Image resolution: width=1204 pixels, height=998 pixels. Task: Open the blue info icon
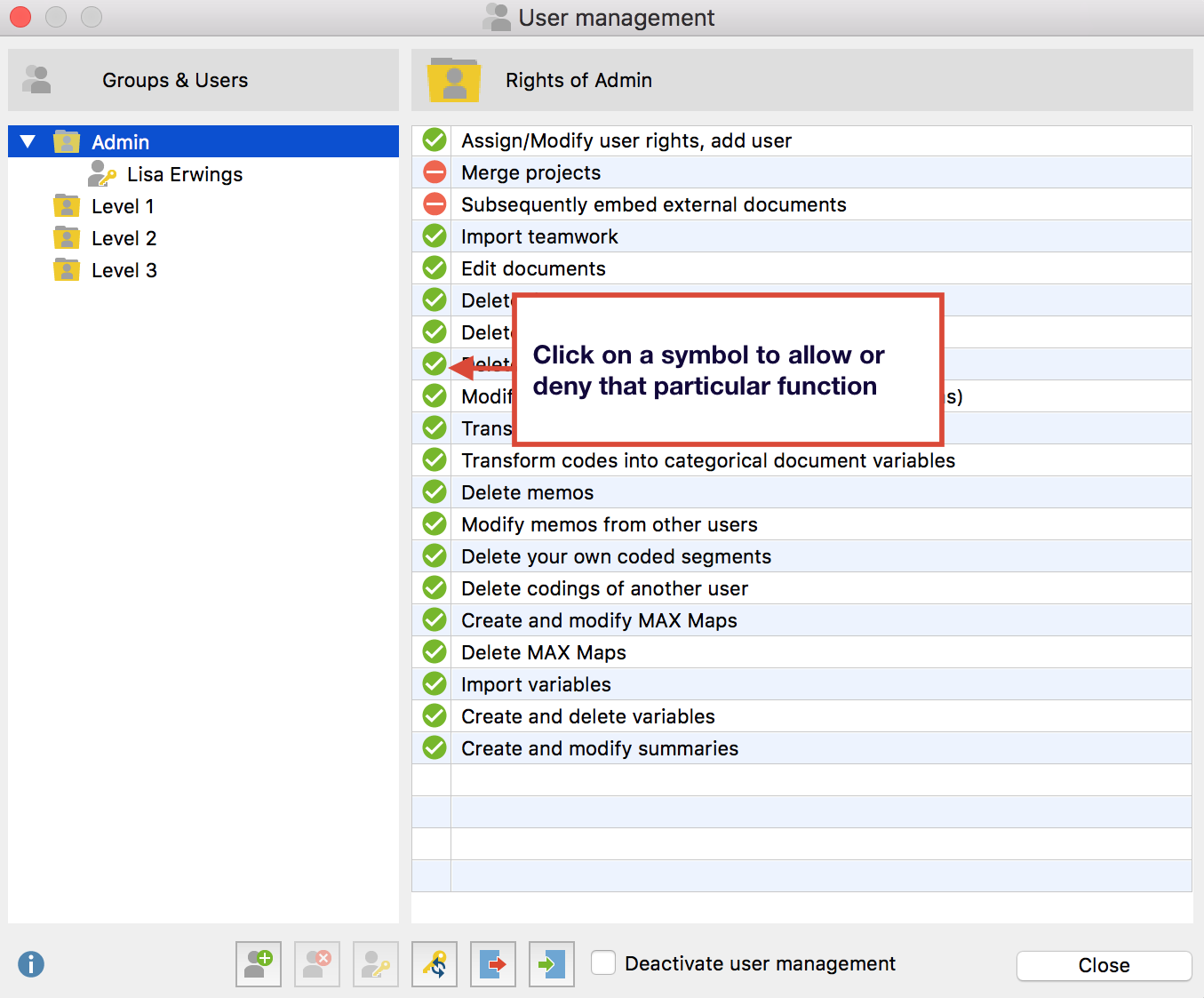[31, 964]
